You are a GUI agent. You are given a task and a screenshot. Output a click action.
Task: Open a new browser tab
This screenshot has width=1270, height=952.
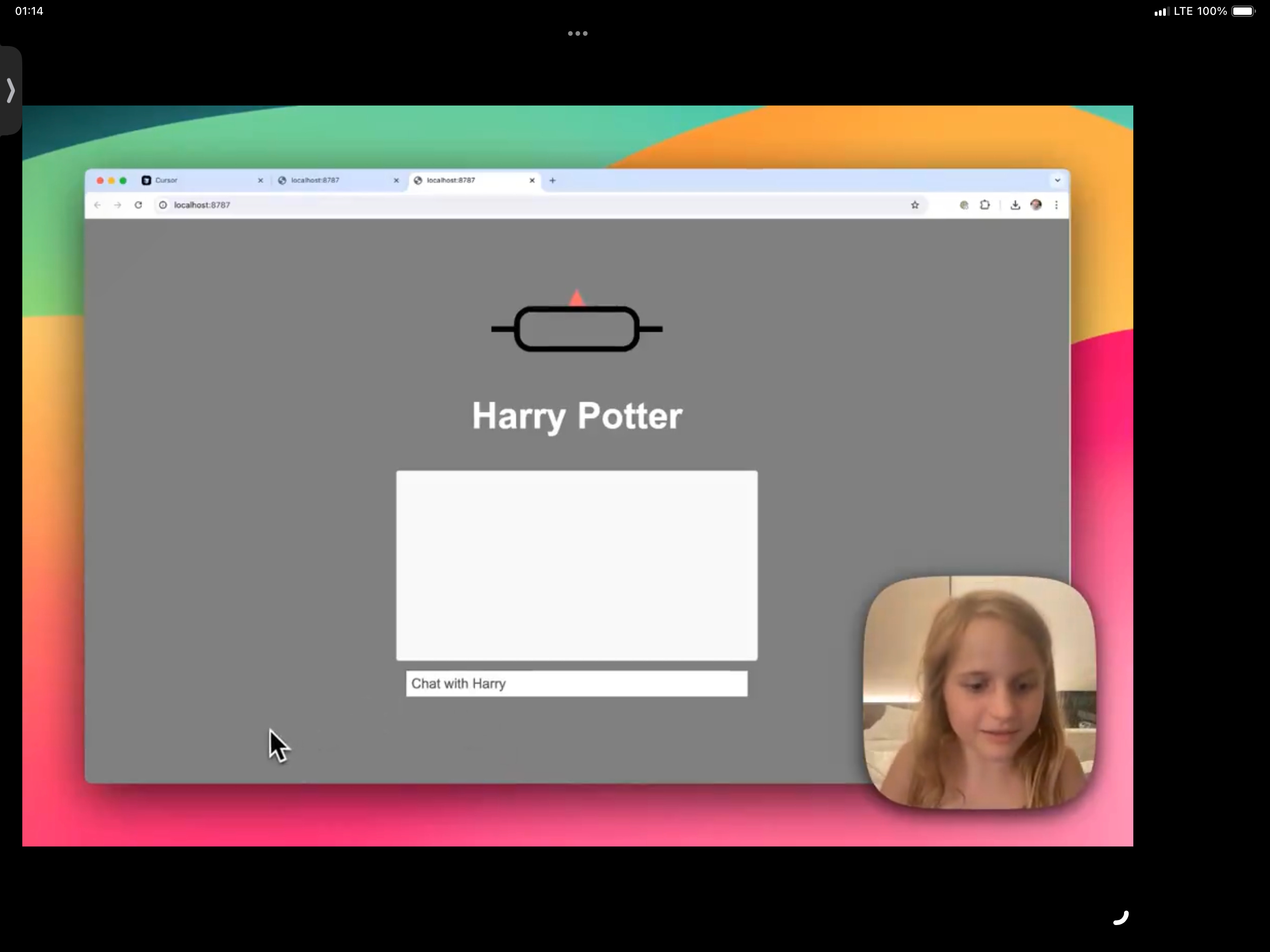point(552,180)
